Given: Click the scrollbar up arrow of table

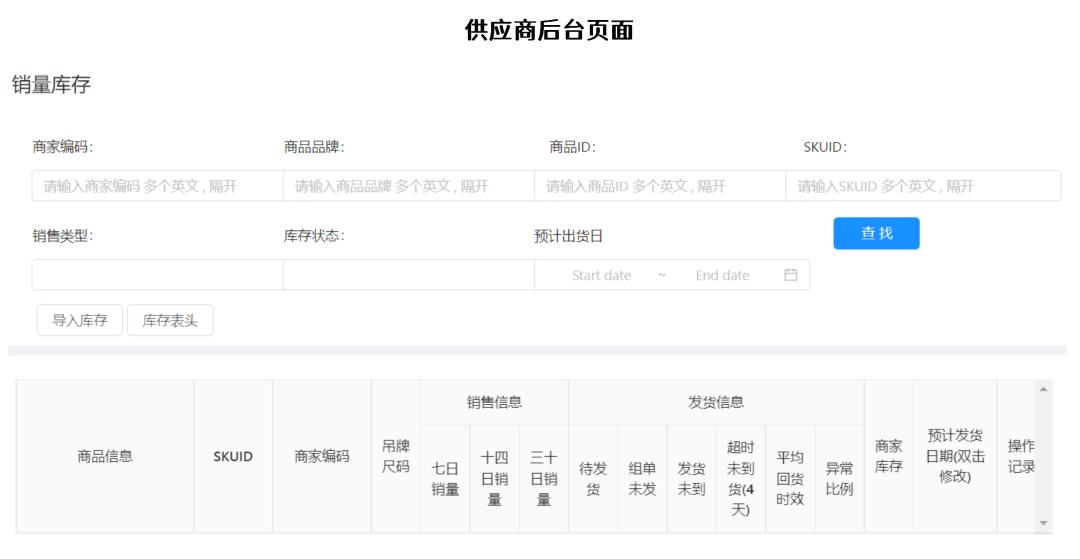Looking at the screenshot, I should point(1043,389).
